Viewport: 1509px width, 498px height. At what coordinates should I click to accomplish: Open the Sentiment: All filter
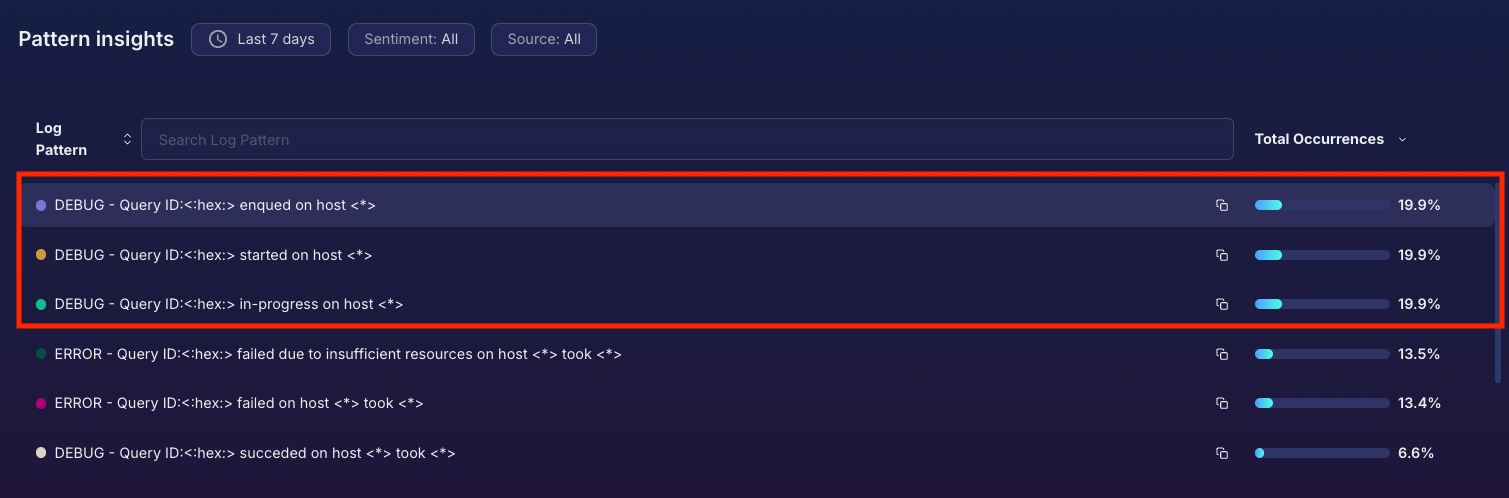[x=411, y=39]
